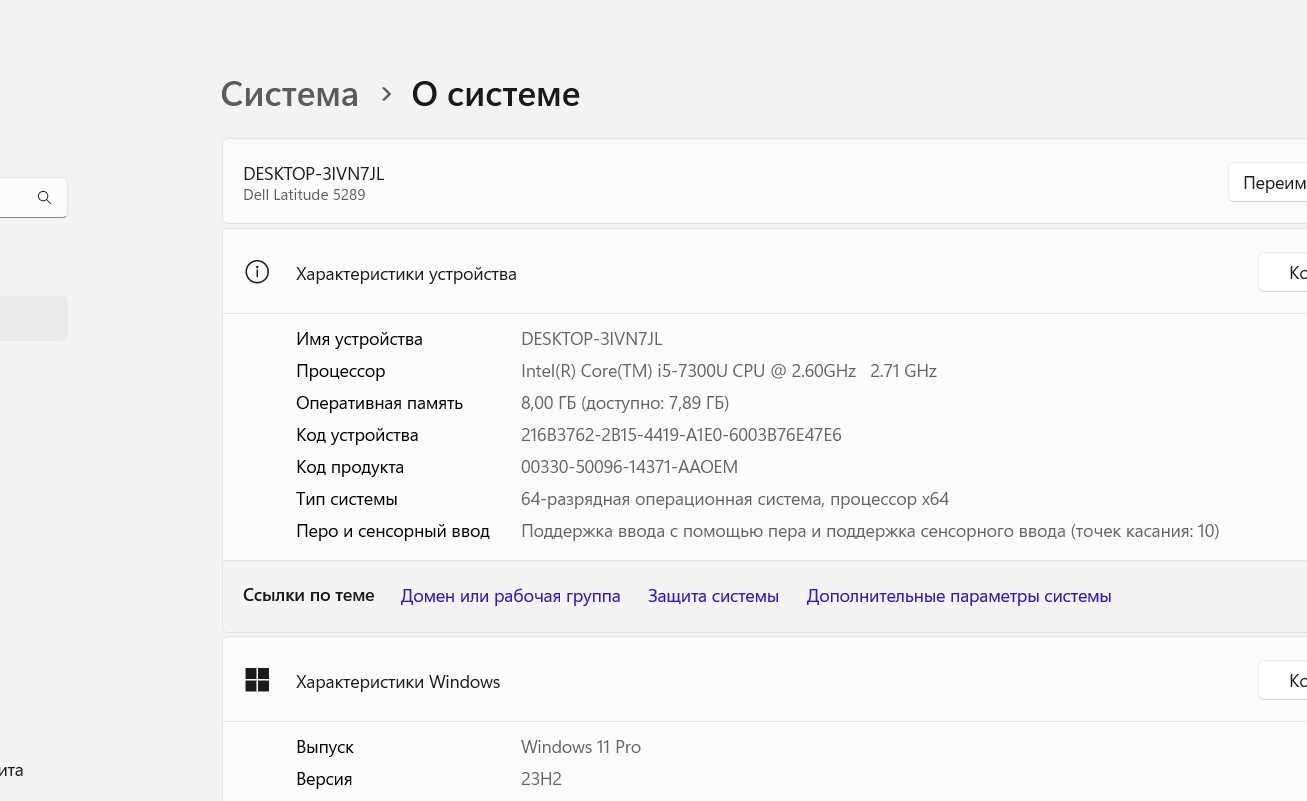Copy Windows specs via lower Ко button
This screenshot has width=1307, height=801.
tap(1283, 680)
